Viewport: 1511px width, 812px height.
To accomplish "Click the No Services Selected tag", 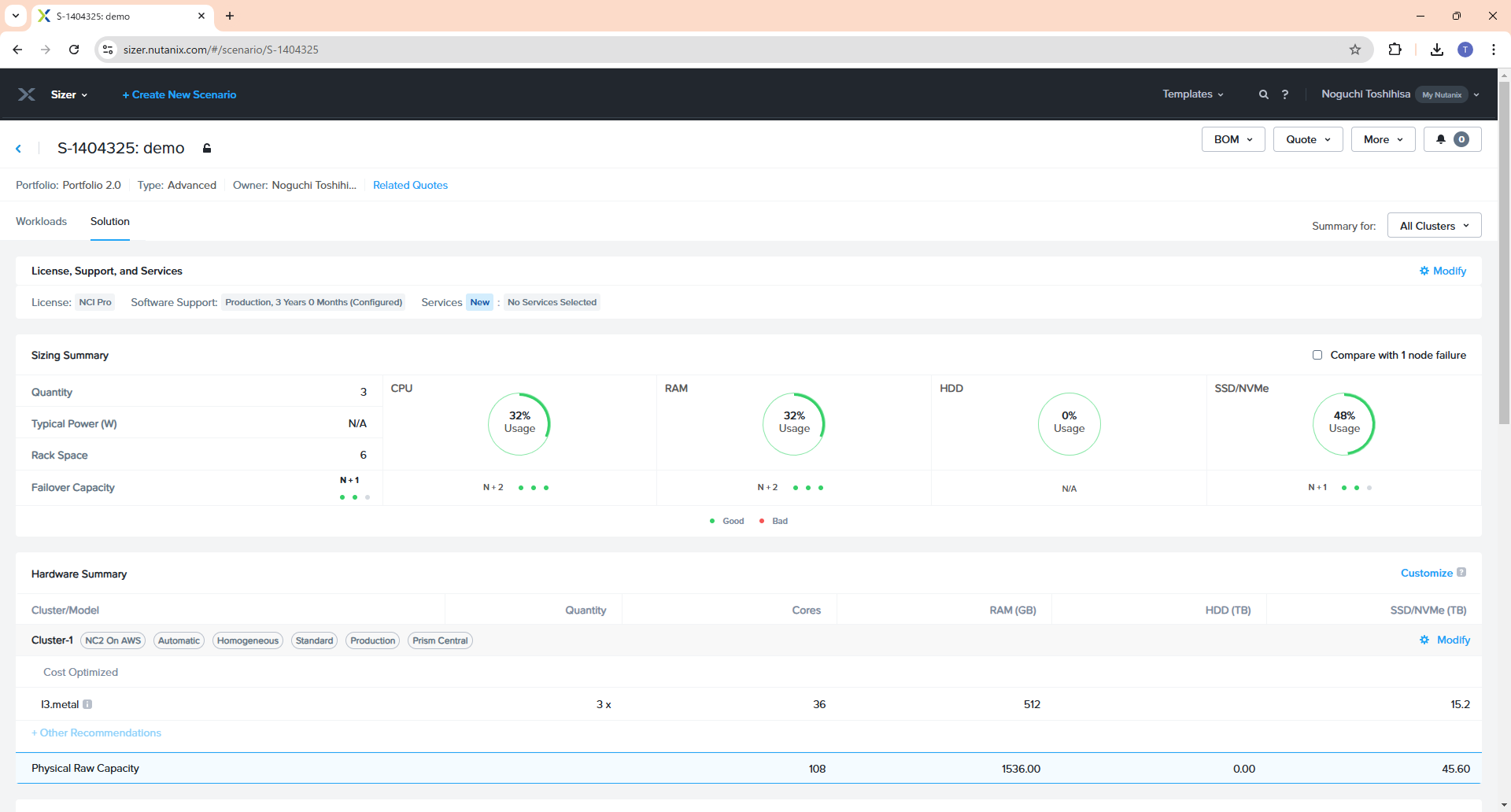I will (552, 302).
